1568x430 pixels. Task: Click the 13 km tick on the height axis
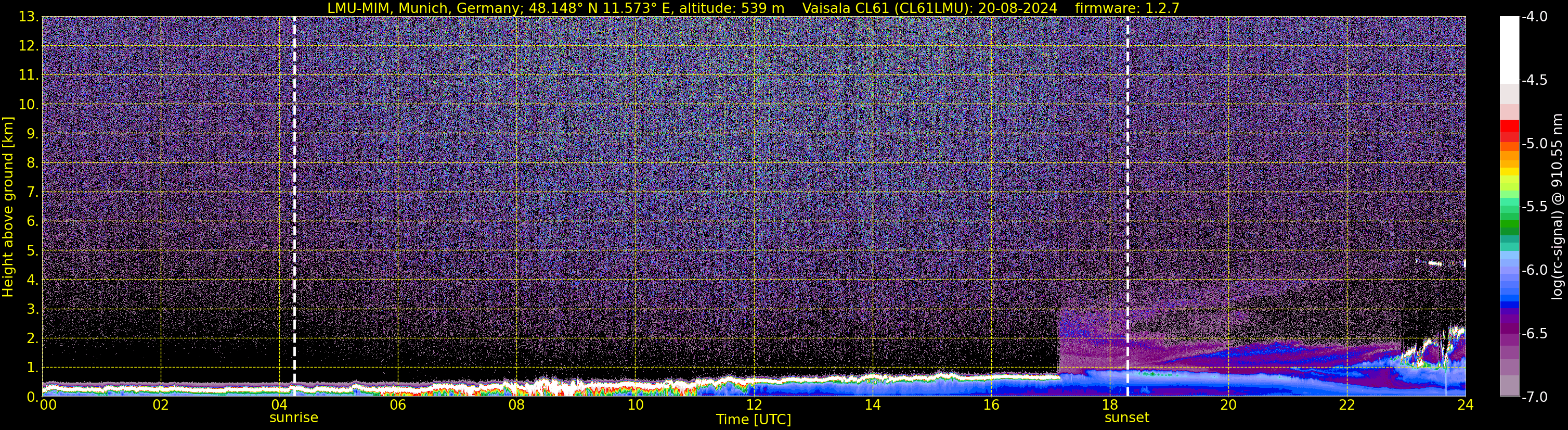pos(28,17)
